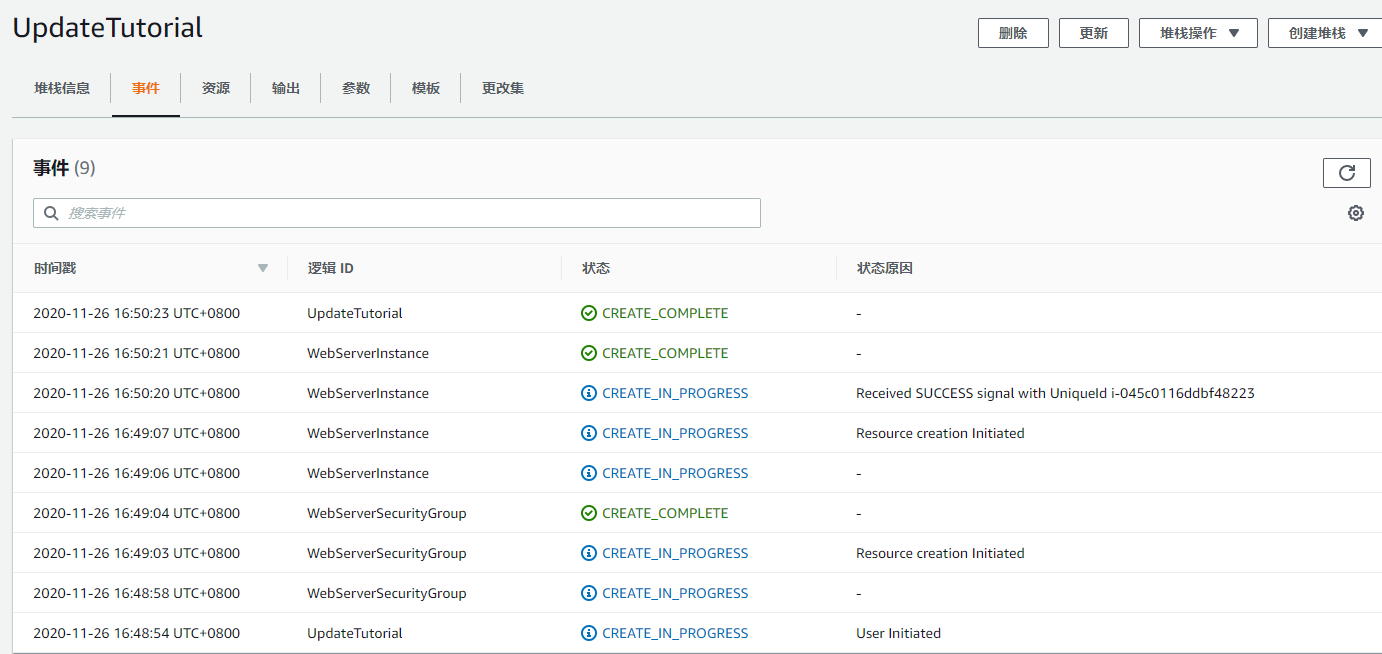Switch to the 堆栈信息 tab
Viewport: 1382px width, 654px height.
[62, 88]
